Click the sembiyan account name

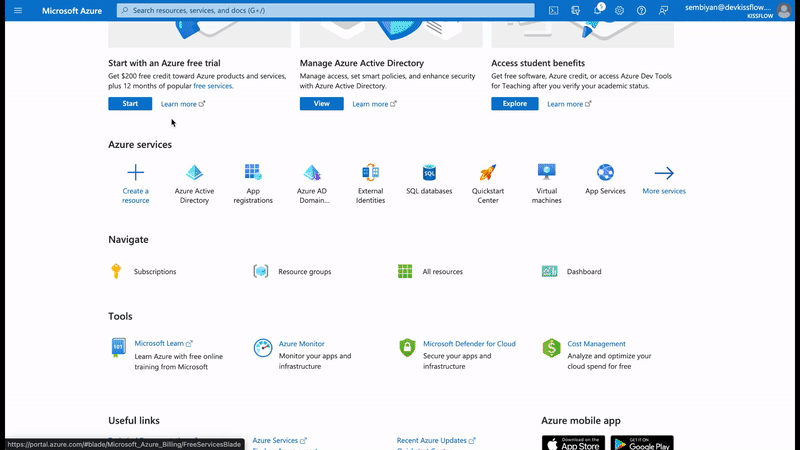pos(728,7)
